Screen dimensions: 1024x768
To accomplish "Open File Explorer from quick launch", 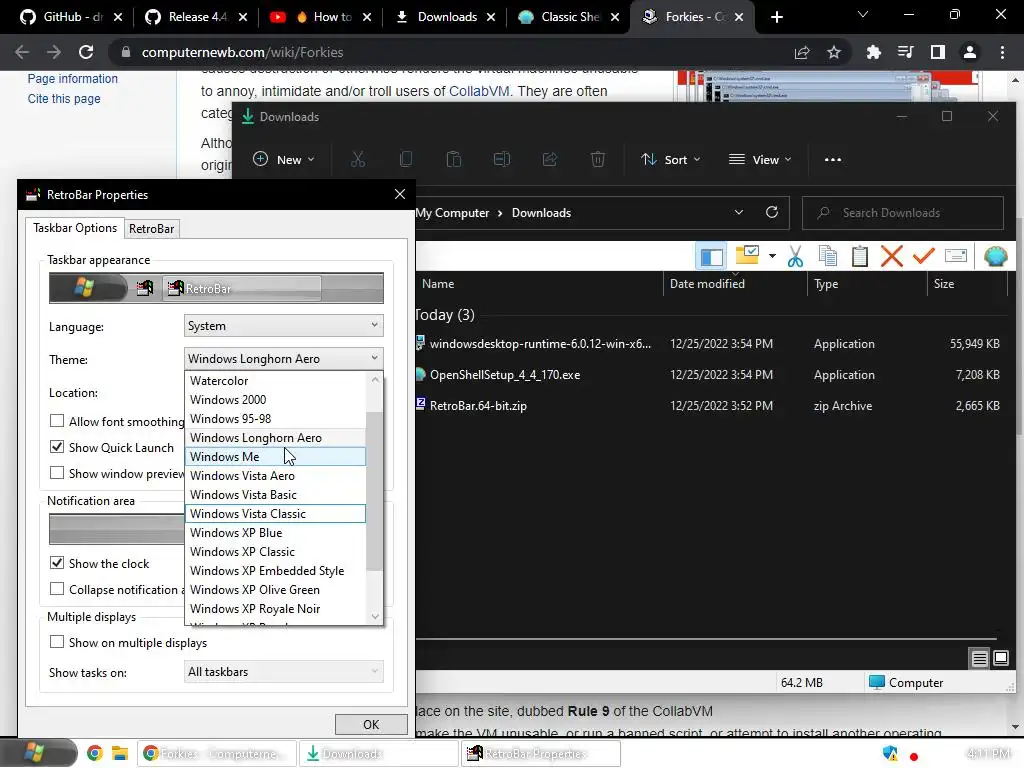I will (120, 754).
